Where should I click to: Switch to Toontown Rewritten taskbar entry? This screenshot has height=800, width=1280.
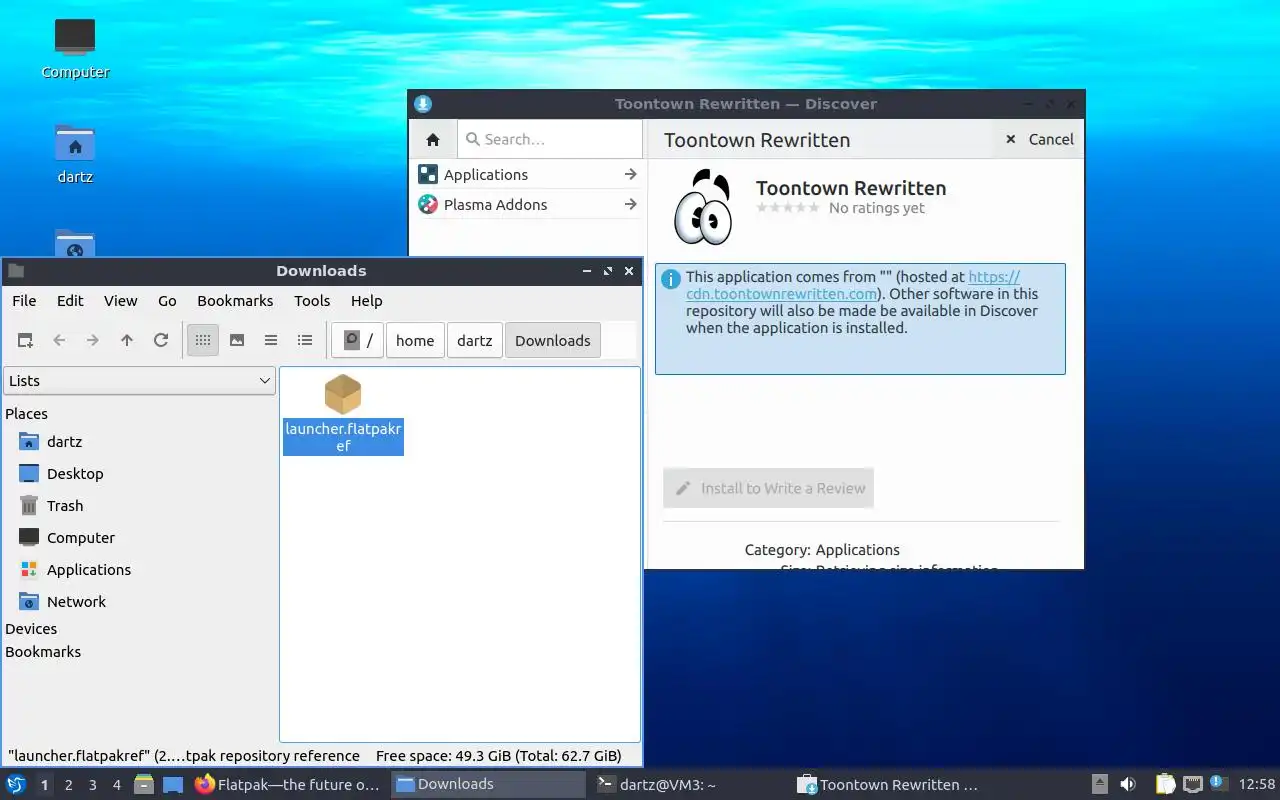(x=891, y=784)
